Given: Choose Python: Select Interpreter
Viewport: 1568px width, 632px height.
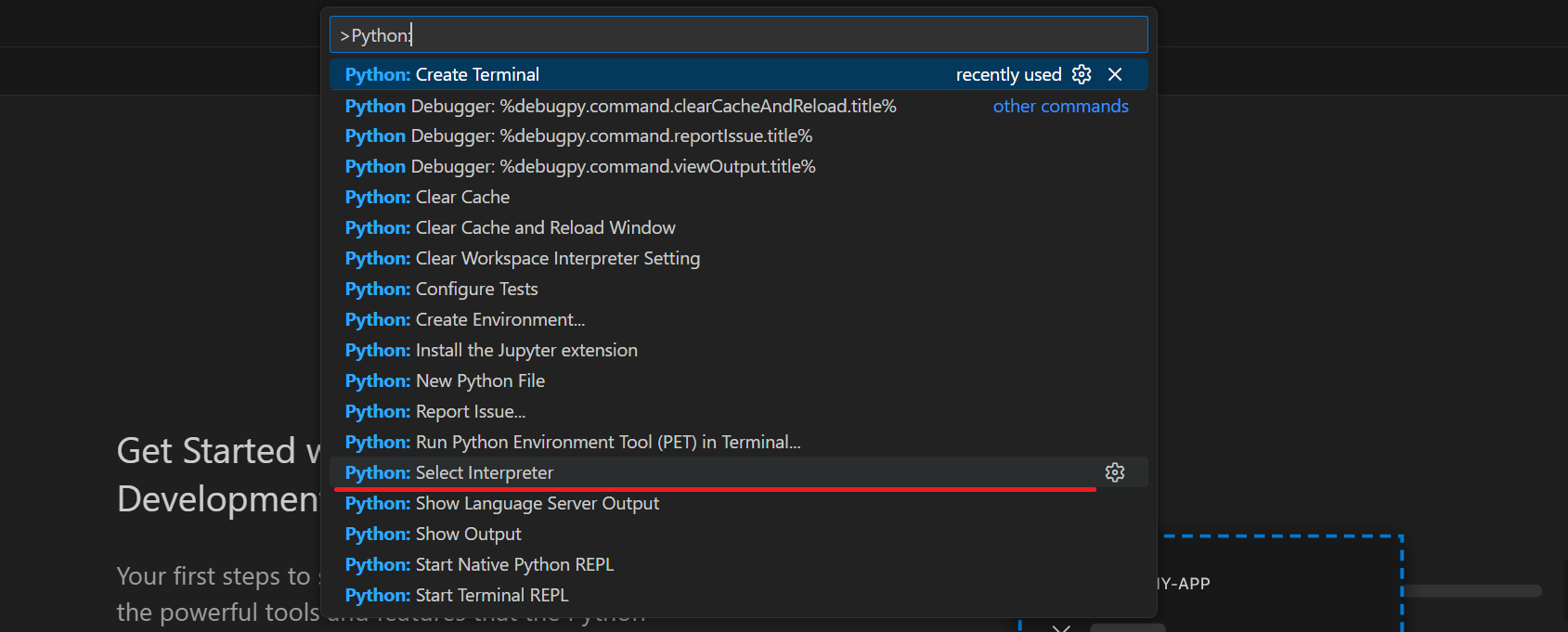Looking at the screenshot, I should pos(739,472).
